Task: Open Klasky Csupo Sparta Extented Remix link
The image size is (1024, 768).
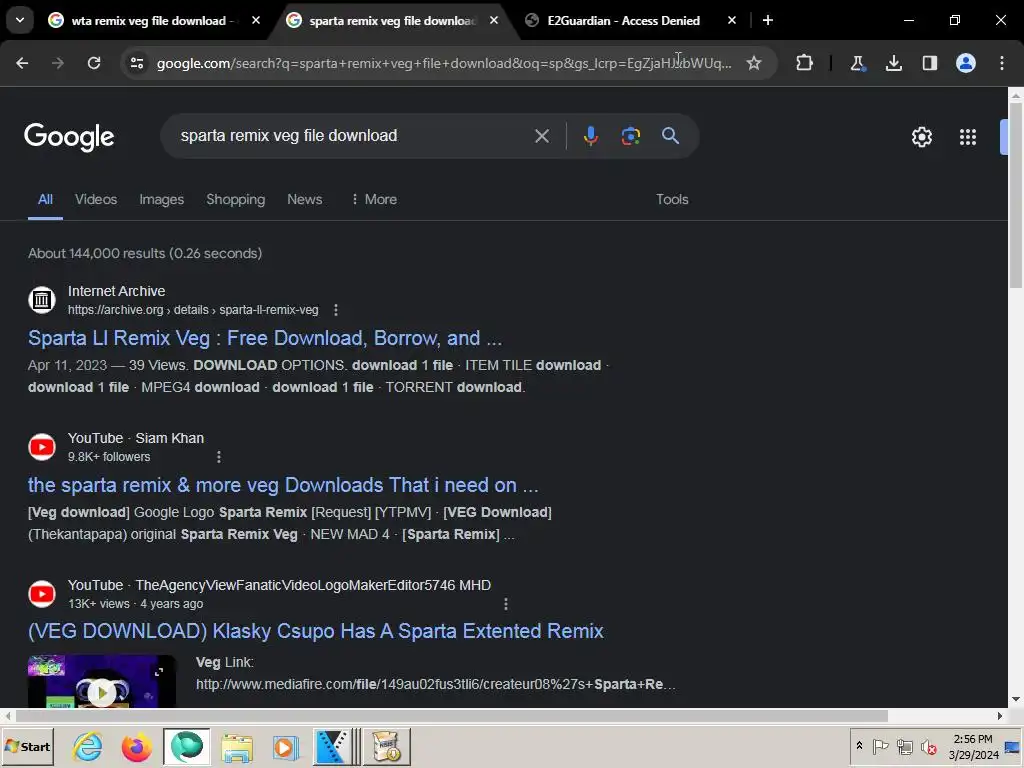Action: tap(315, 632)
